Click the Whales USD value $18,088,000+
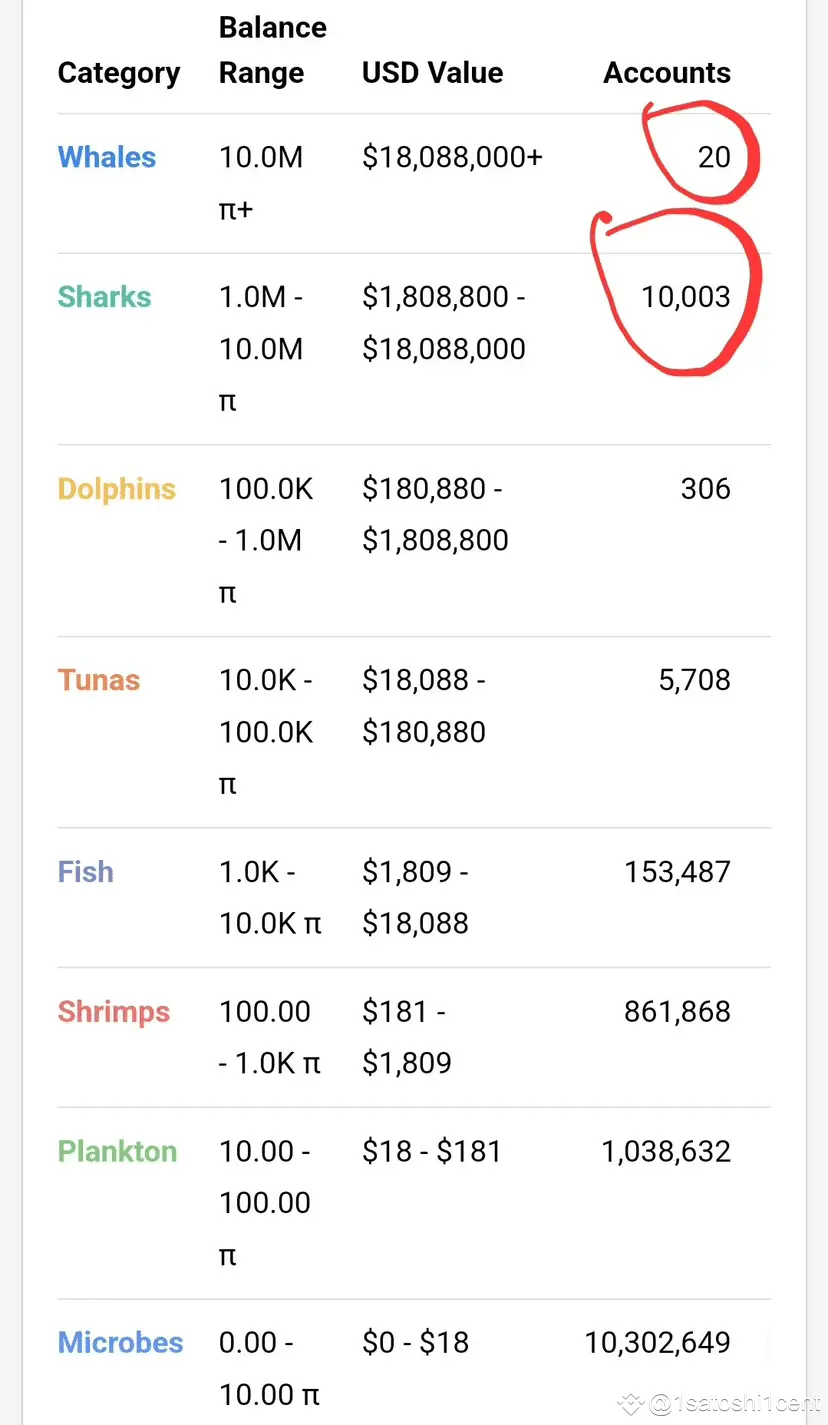The width and height of the screenshot is (828, 1425). (x=452, y=157)
